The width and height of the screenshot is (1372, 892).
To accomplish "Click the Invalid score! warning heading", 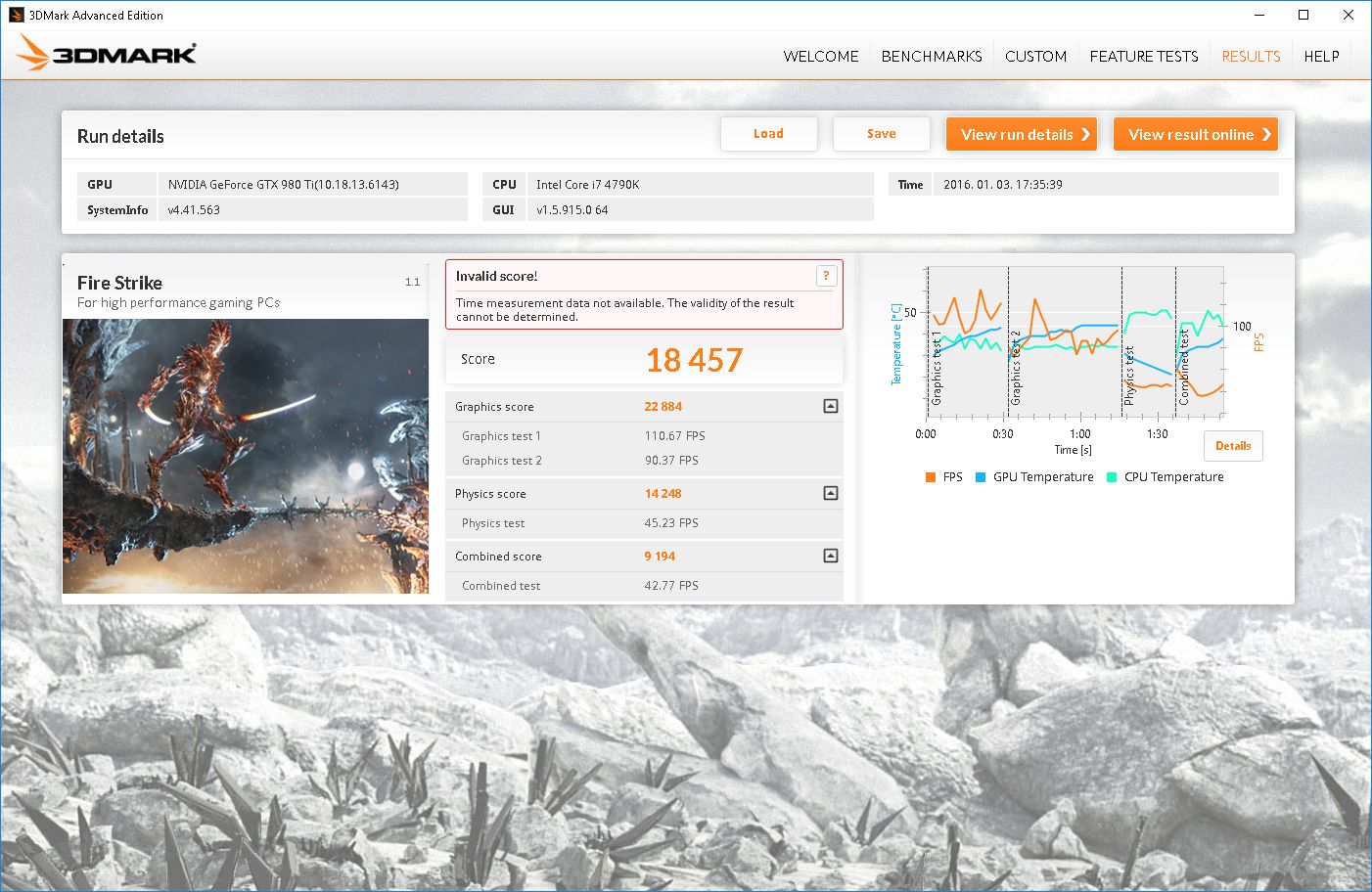I will (x=496, y=276).
